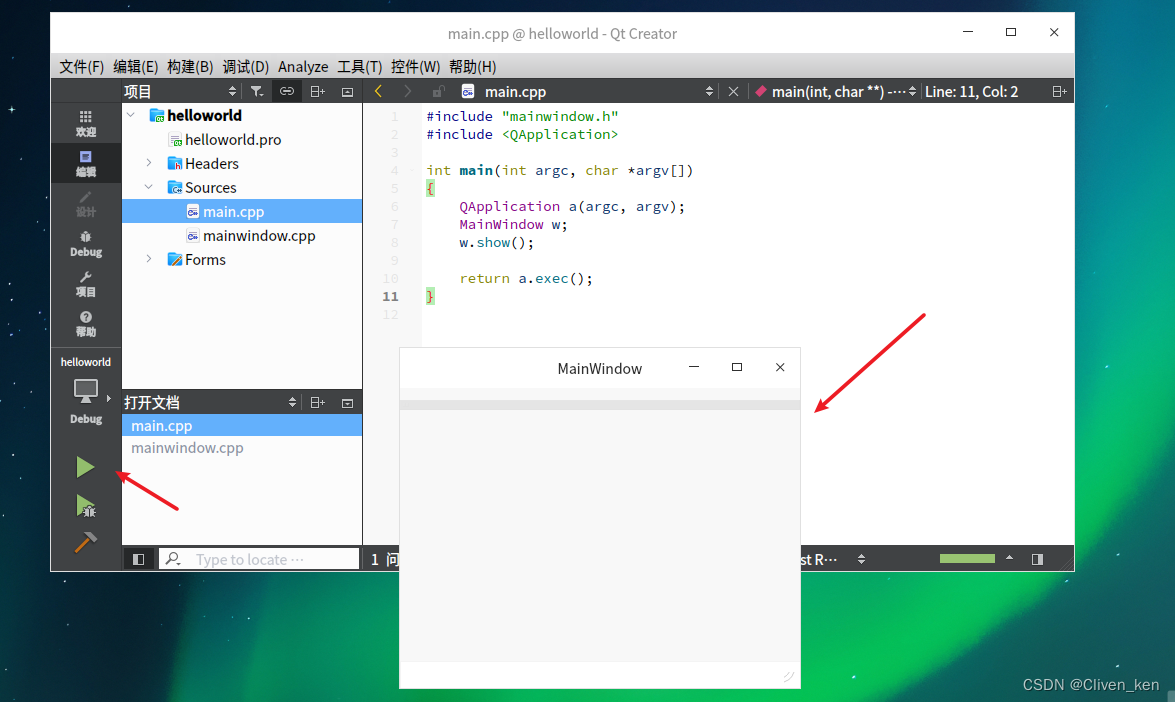Run the project with green play button

tap(85, 467)
